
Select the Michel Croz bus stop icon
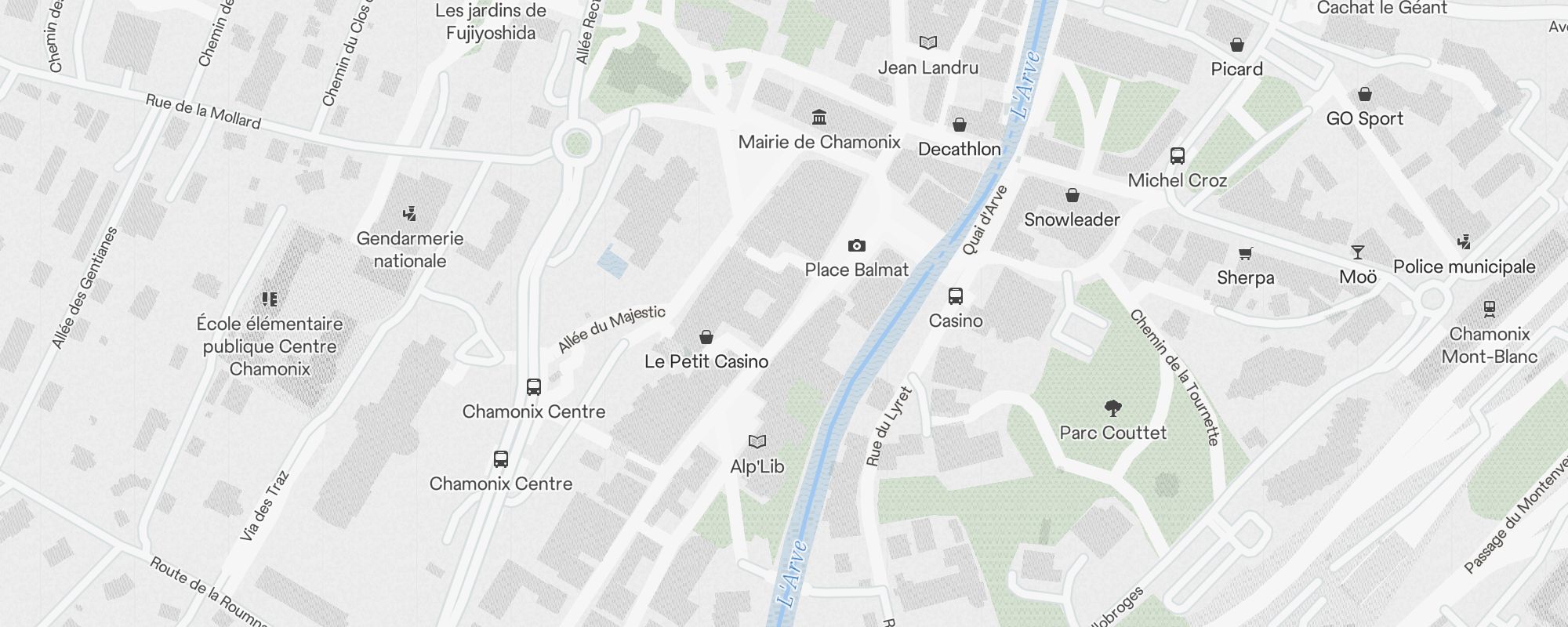(x=1177, y=156)
